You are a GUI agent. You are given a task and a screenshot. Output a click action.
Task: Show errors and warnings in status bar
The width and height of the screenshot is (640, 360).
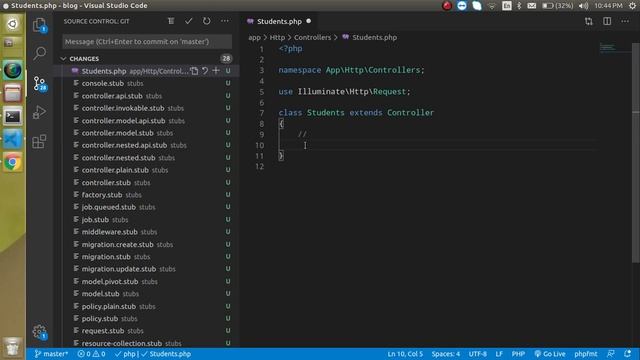[91, 354]
